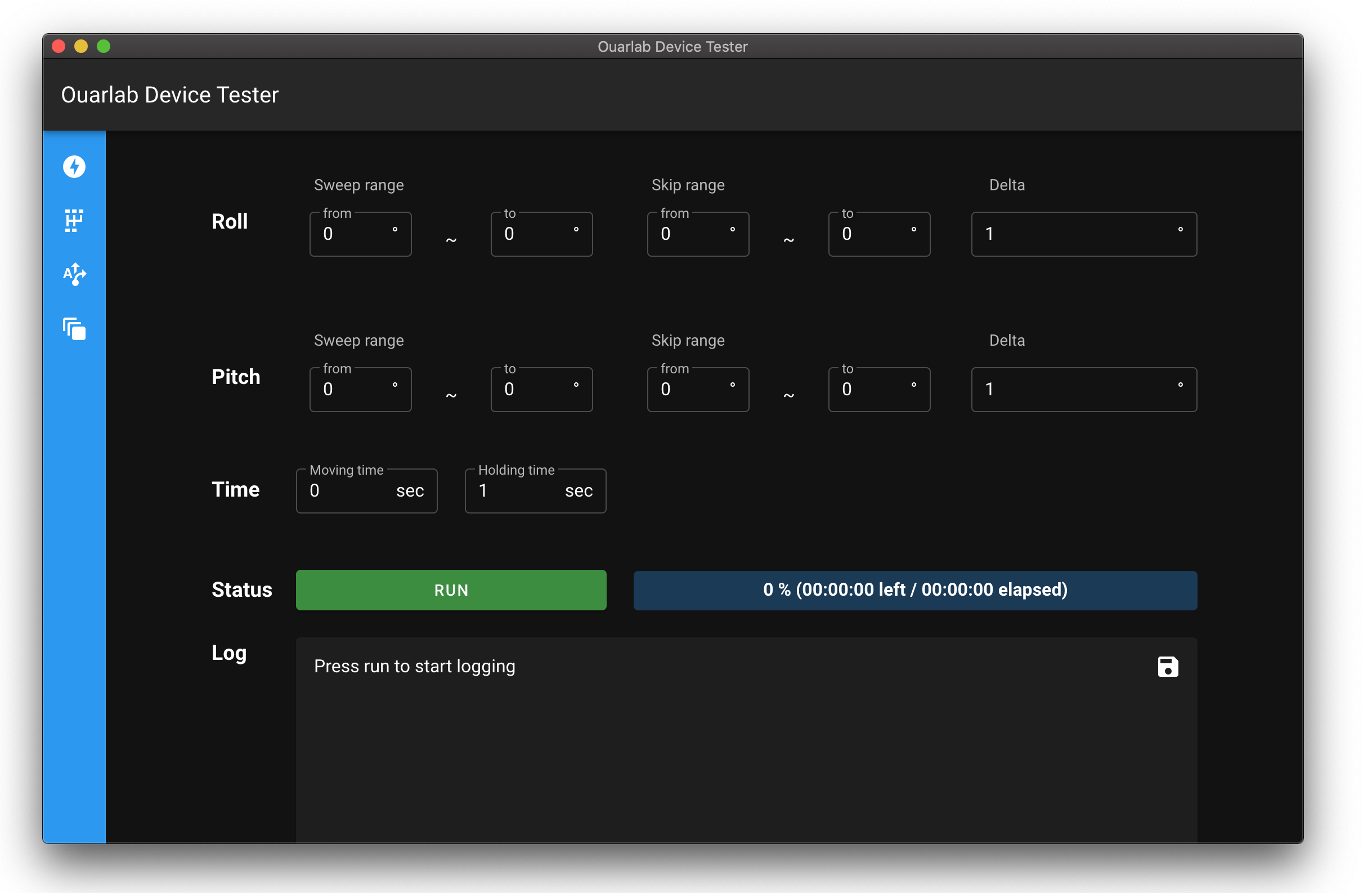Image resolution: width=1372 pixels, height=893 pixels.
Task: Focus the Roll skip range to field
Action: pyautogui.click(x=879, y=234)
